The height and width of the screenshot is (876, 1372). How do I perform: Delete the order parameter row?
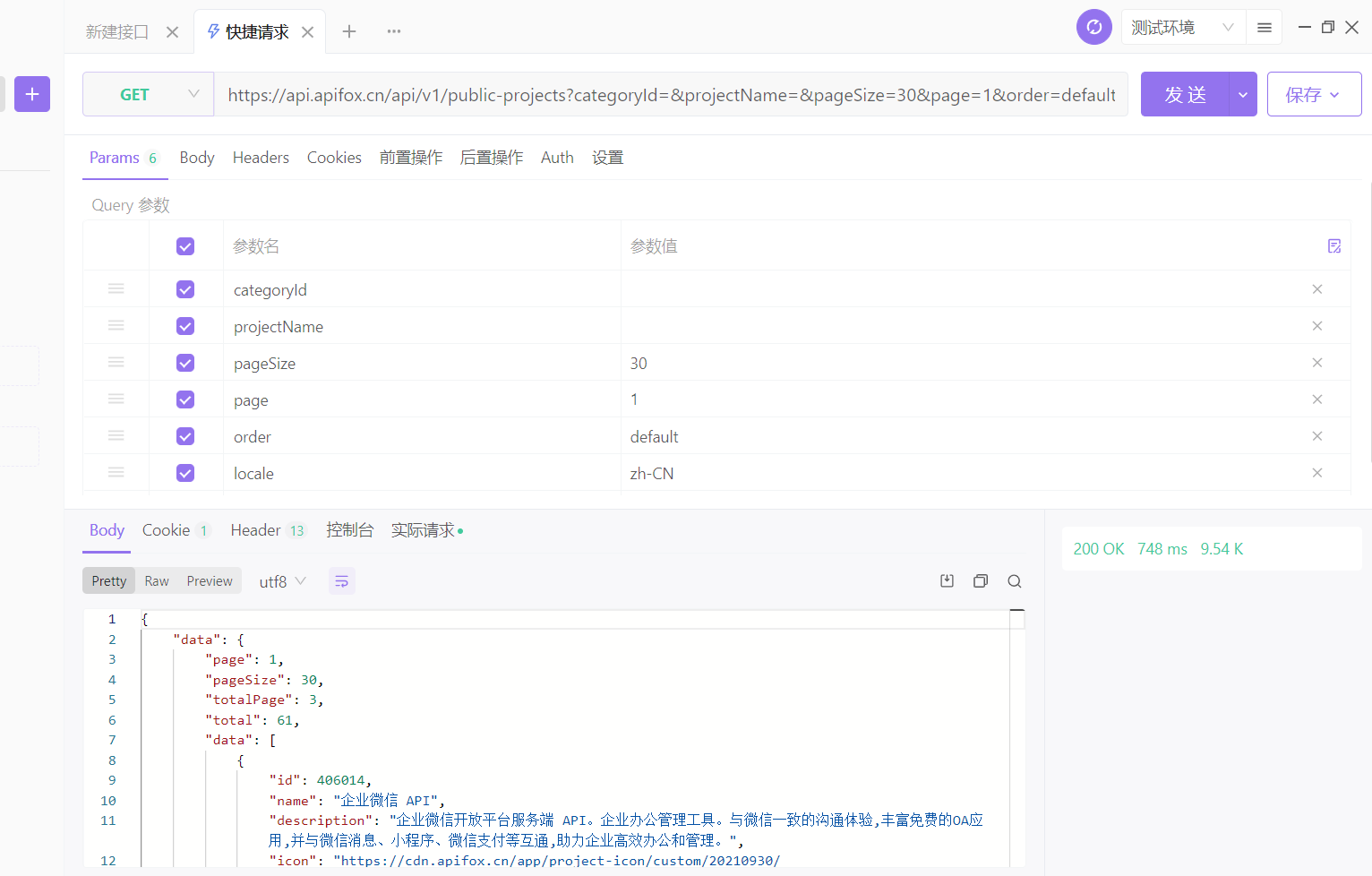(x=1317, y=436)
